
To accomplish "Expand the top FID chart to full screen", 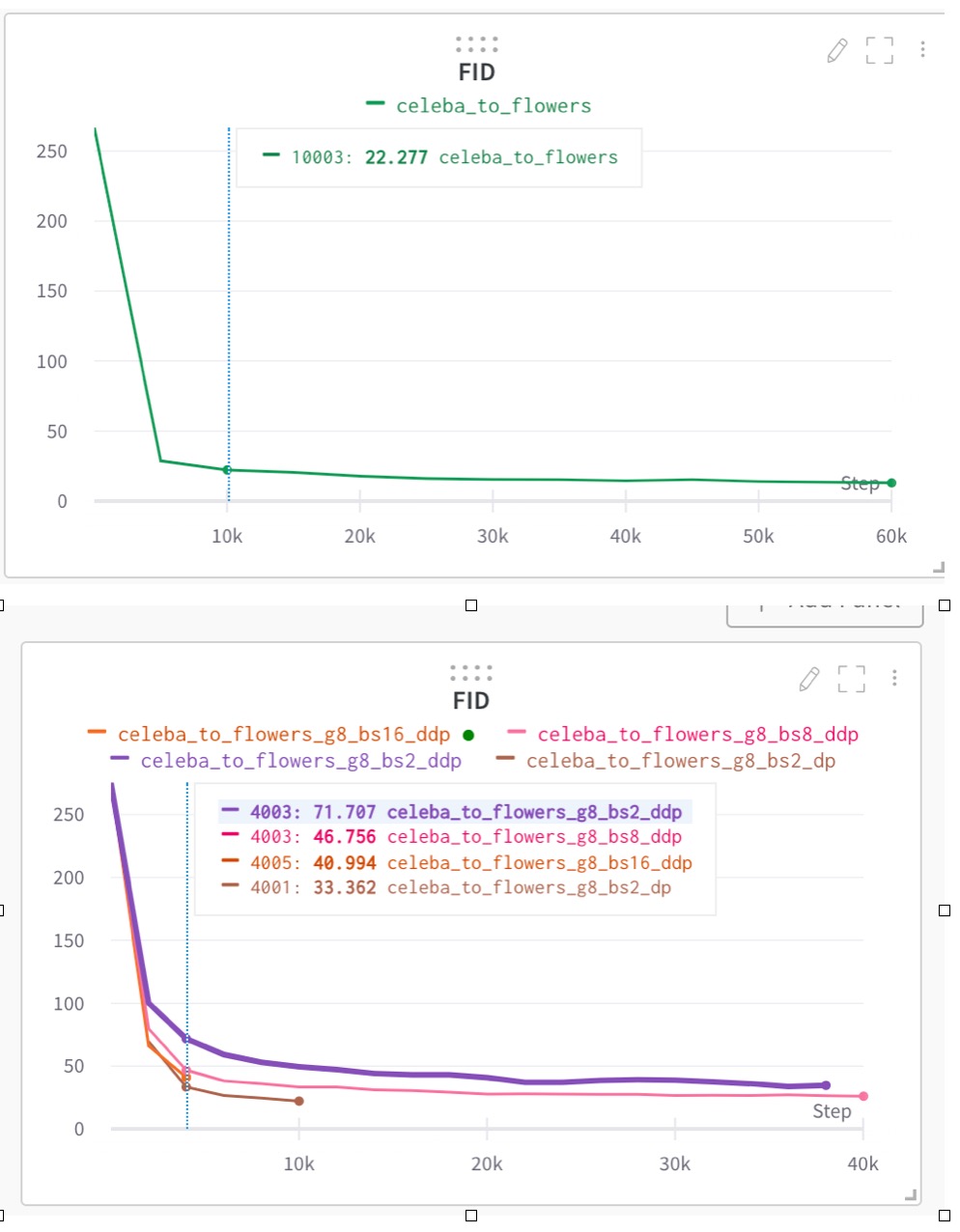I will (x=879, y=50).
